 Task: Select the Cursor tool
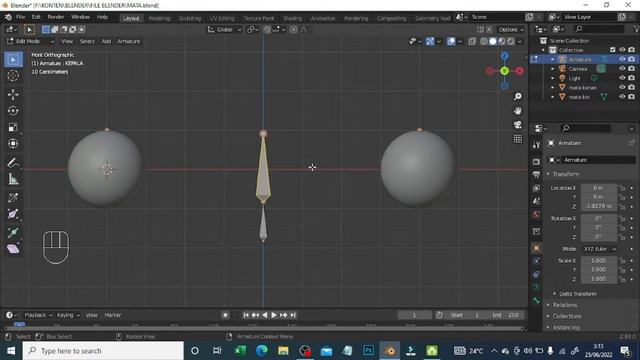click(13, 76)
